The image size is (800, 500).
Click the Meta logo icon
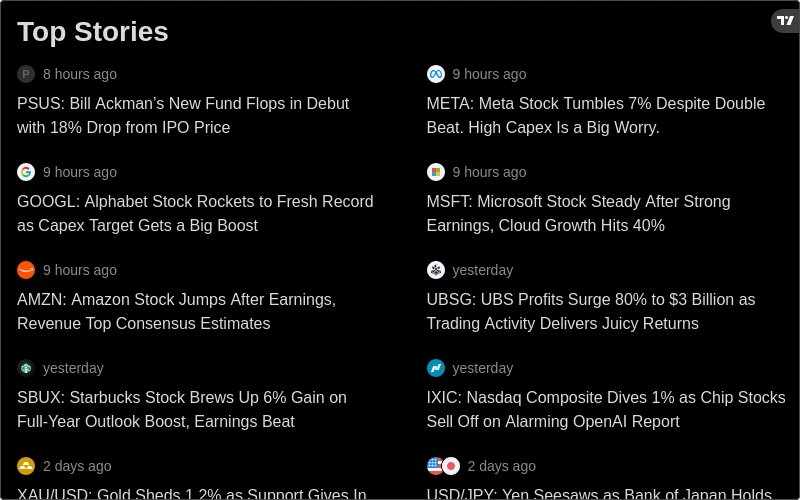[436, 74]
